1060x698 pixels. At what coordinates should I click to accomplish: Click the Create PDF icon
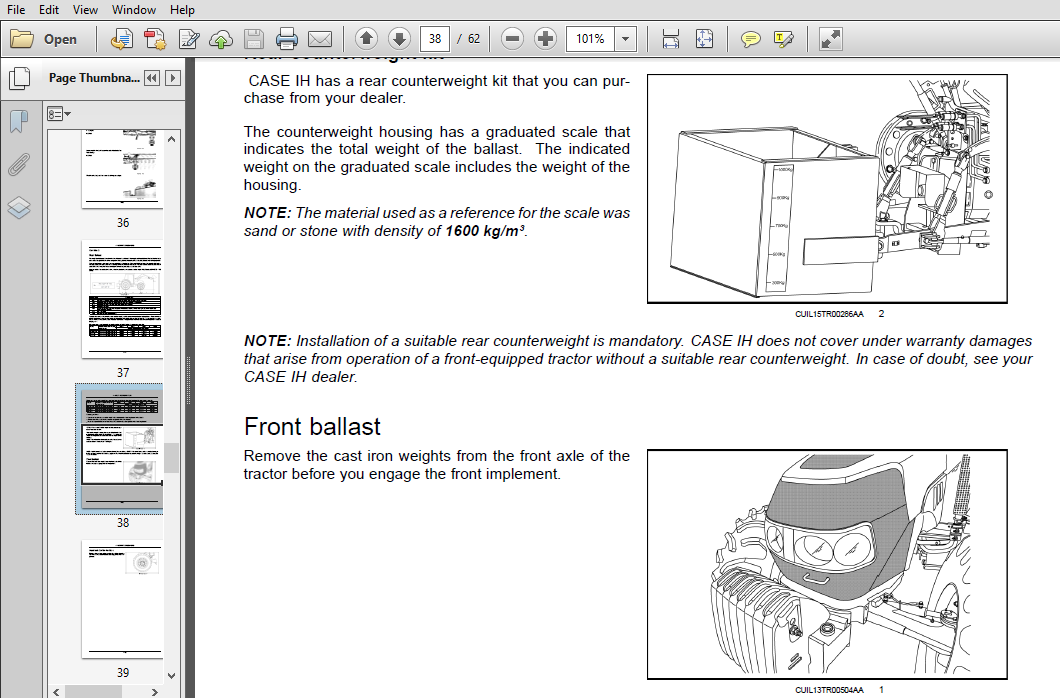pos(122,39)
